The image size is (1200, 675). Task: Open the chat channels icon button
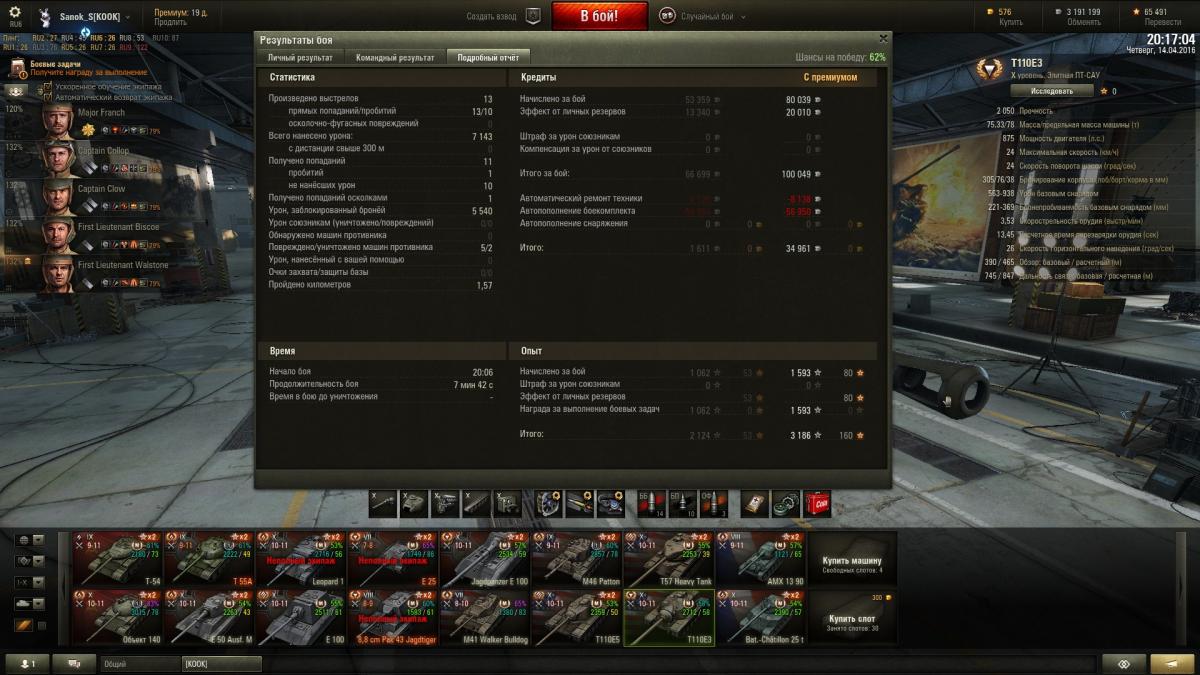tap(74, 663)
